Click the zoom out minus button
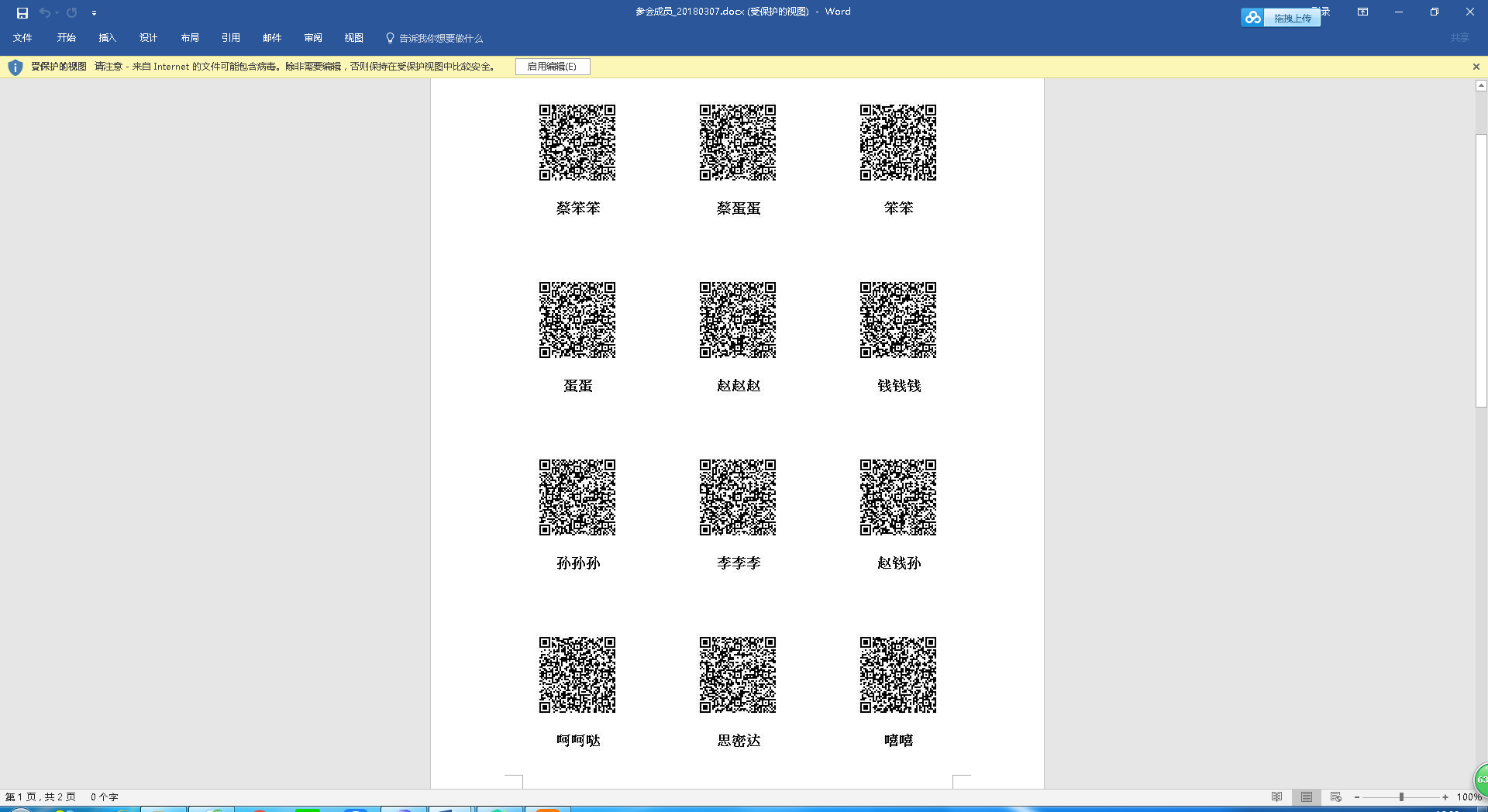The width and height of the screenshot is (1488, 812). click(x=1357, y=797)
